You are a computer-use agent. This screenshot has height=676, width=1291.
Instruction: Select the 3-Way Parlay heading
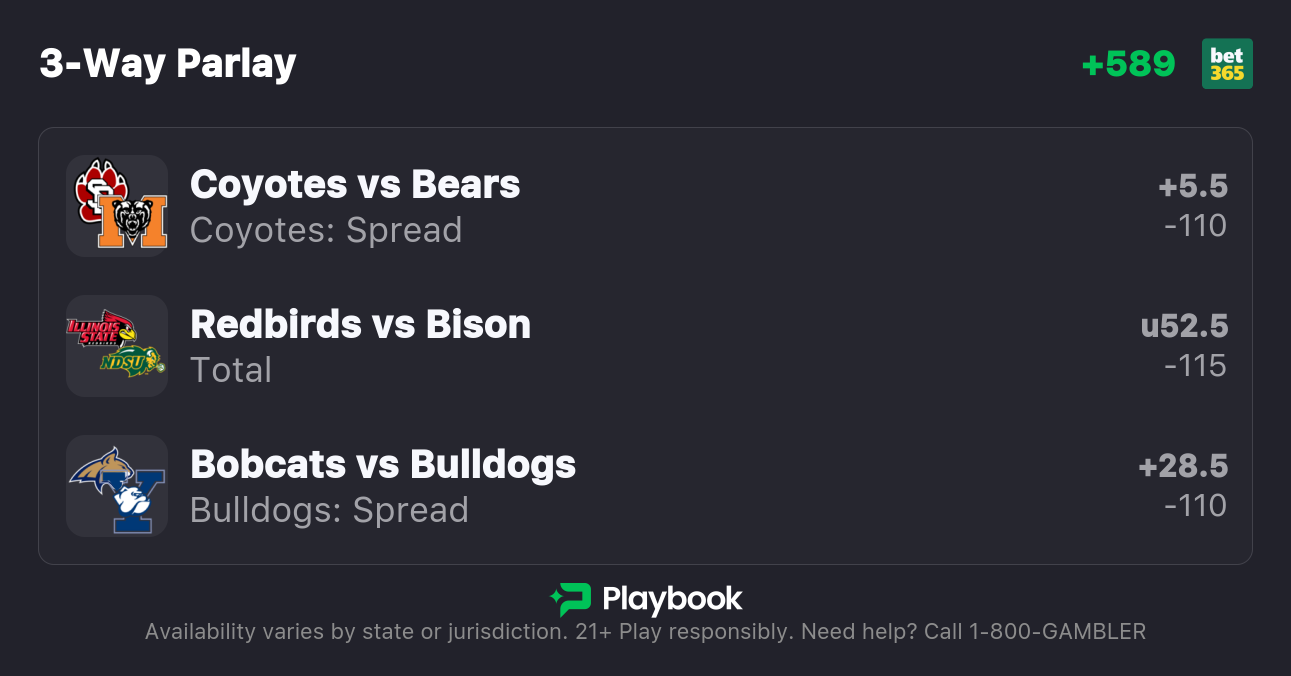168,64
